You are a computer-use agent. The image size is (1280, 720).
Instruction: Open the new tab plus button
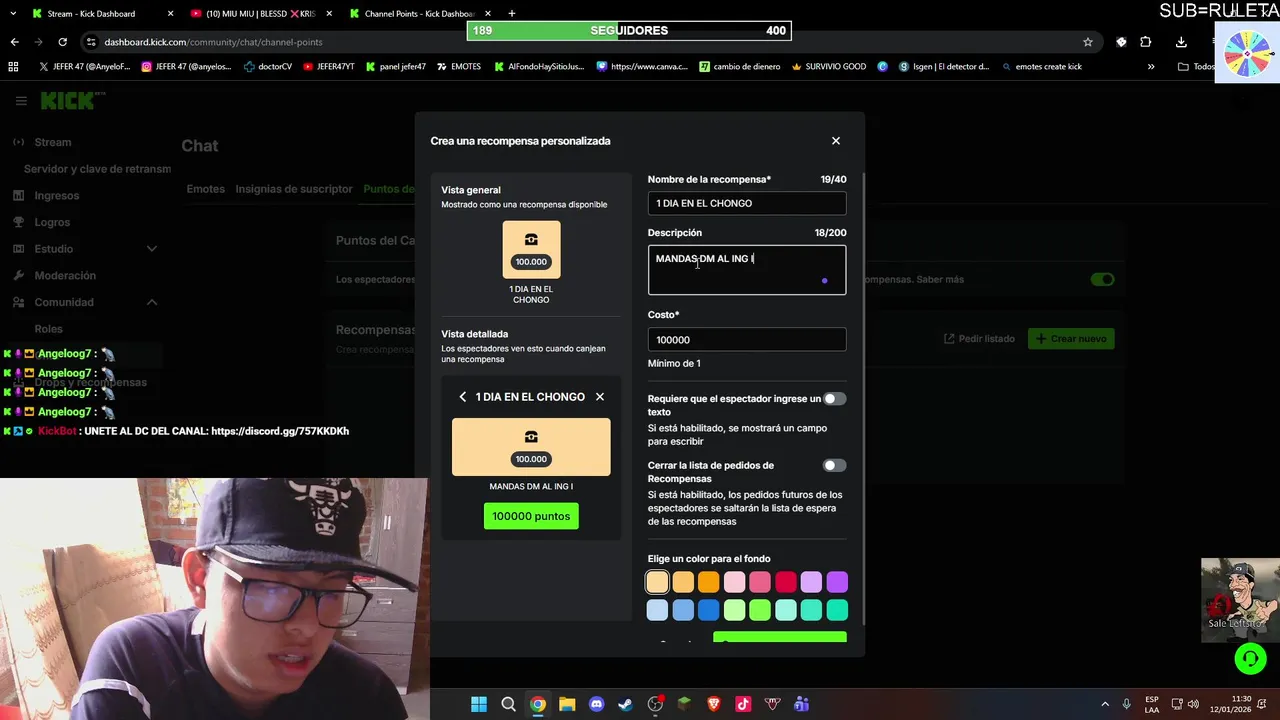(512, 14)
